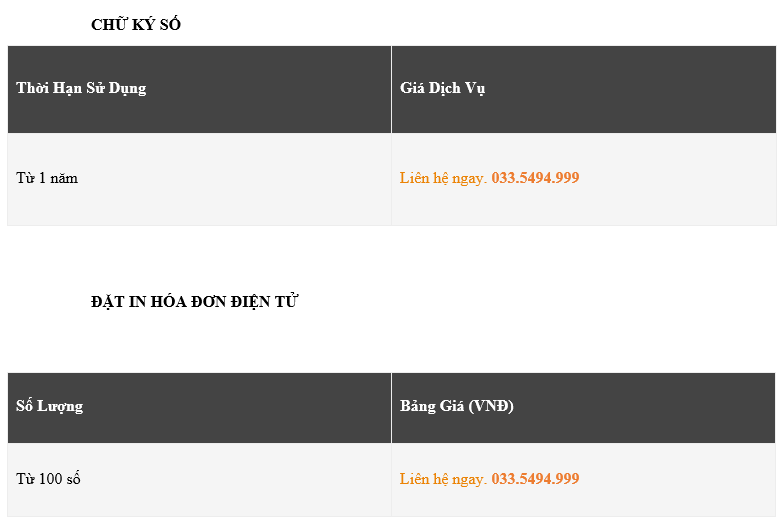Click phone number 033.5494.999 in the Từ 1 năm row
782x525 pixels.
pyautogui.click(x=535, y=178)
